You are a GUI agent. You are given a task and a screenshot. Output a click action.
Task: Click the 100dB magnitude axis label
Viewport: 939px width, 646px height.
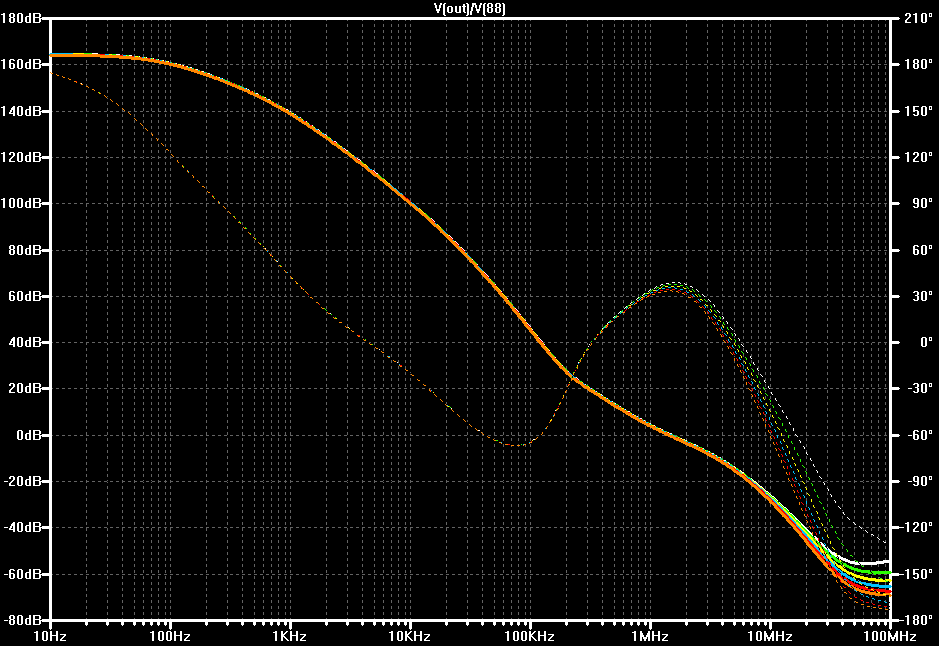20,203
